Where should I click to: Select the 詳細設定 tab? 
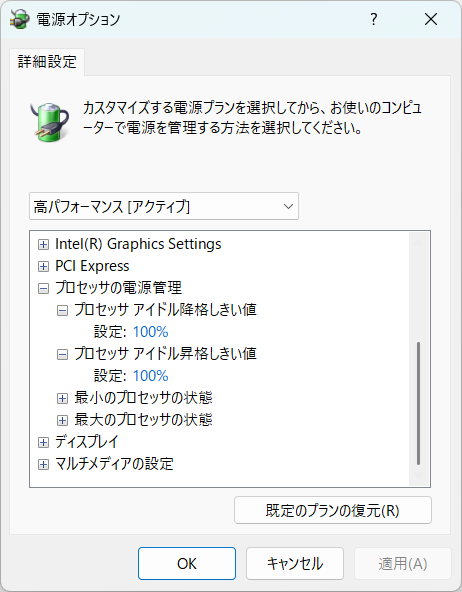[x=47, y=62]
